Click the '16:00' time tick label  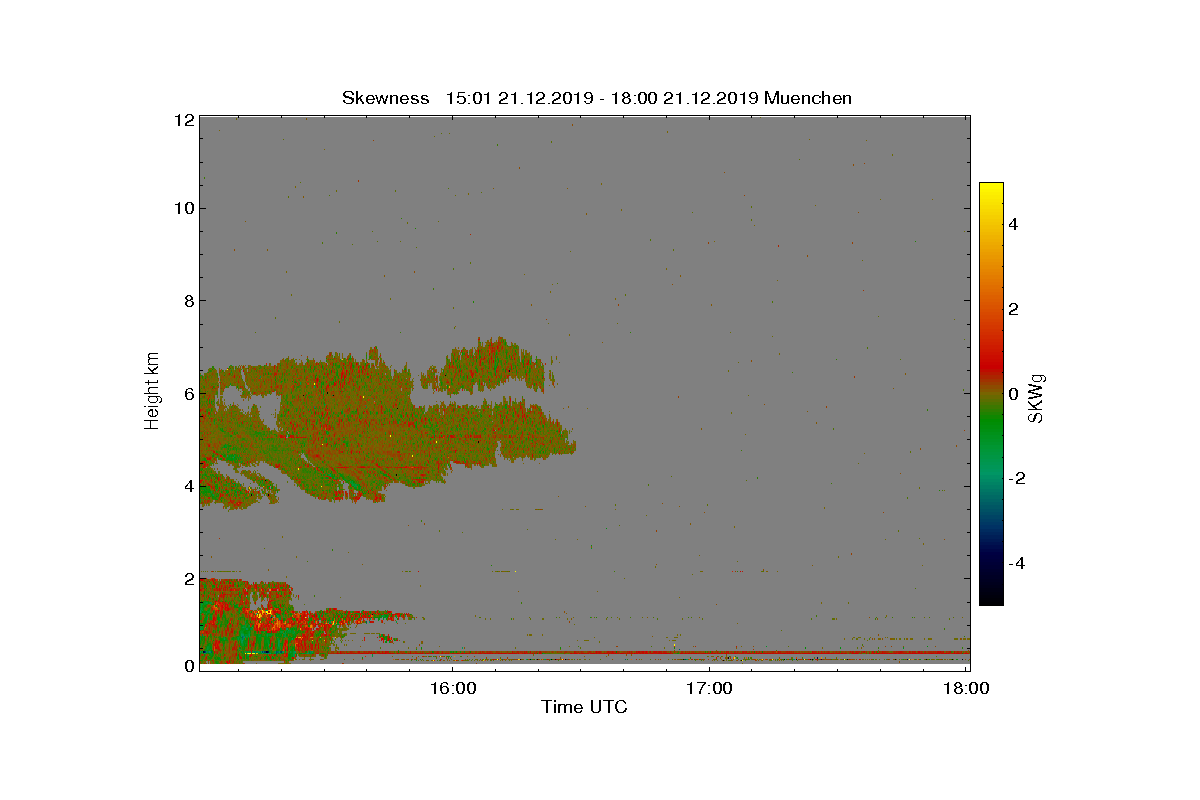coord(454,688)
